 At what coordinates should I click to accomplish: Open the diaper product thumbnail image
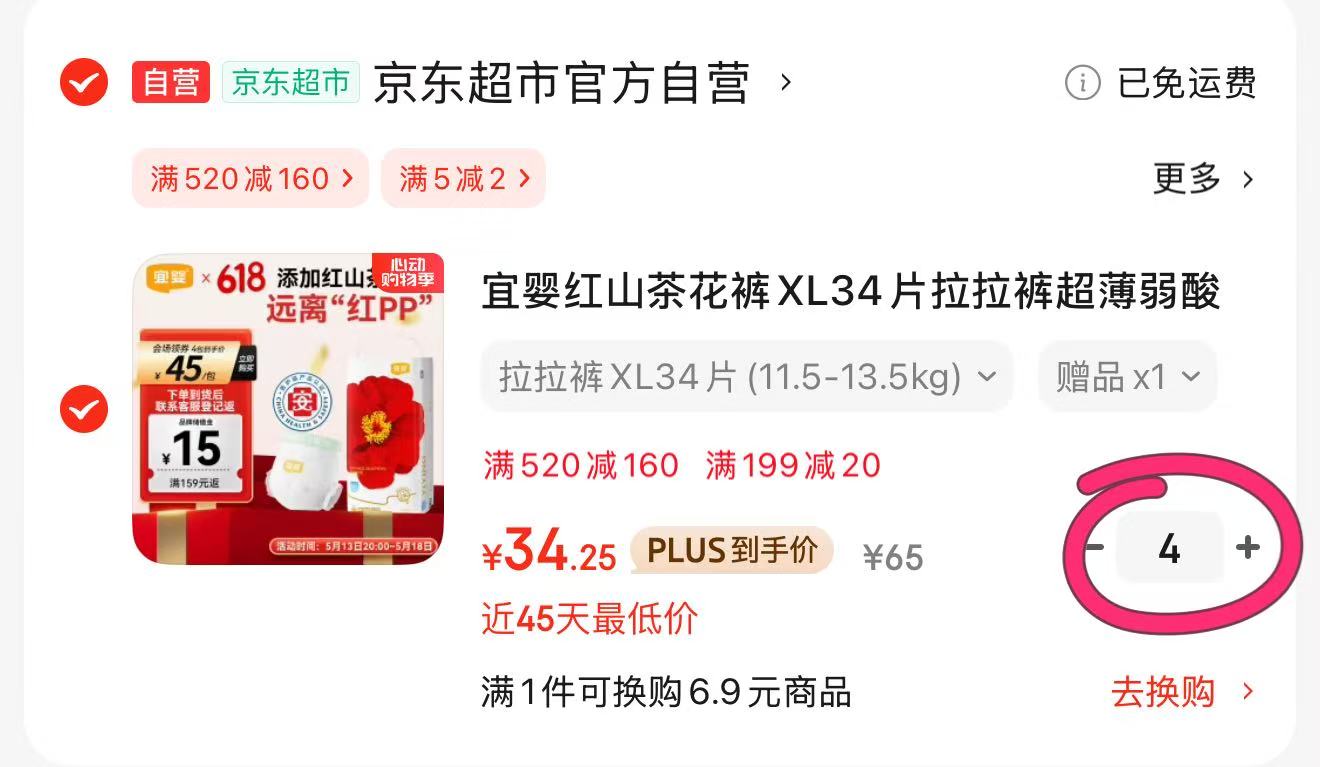click(x=288, y=408)
